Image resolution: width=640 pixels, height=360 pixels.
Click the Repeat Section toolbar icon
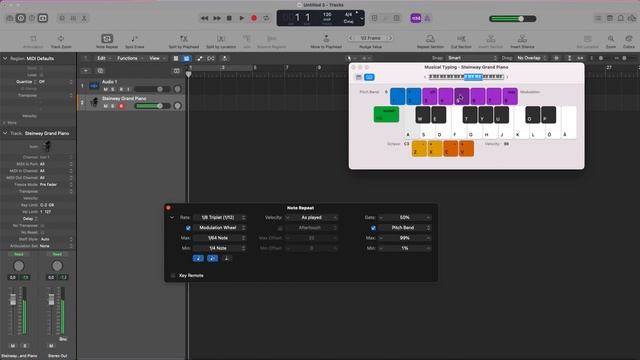tap(430, 39)
